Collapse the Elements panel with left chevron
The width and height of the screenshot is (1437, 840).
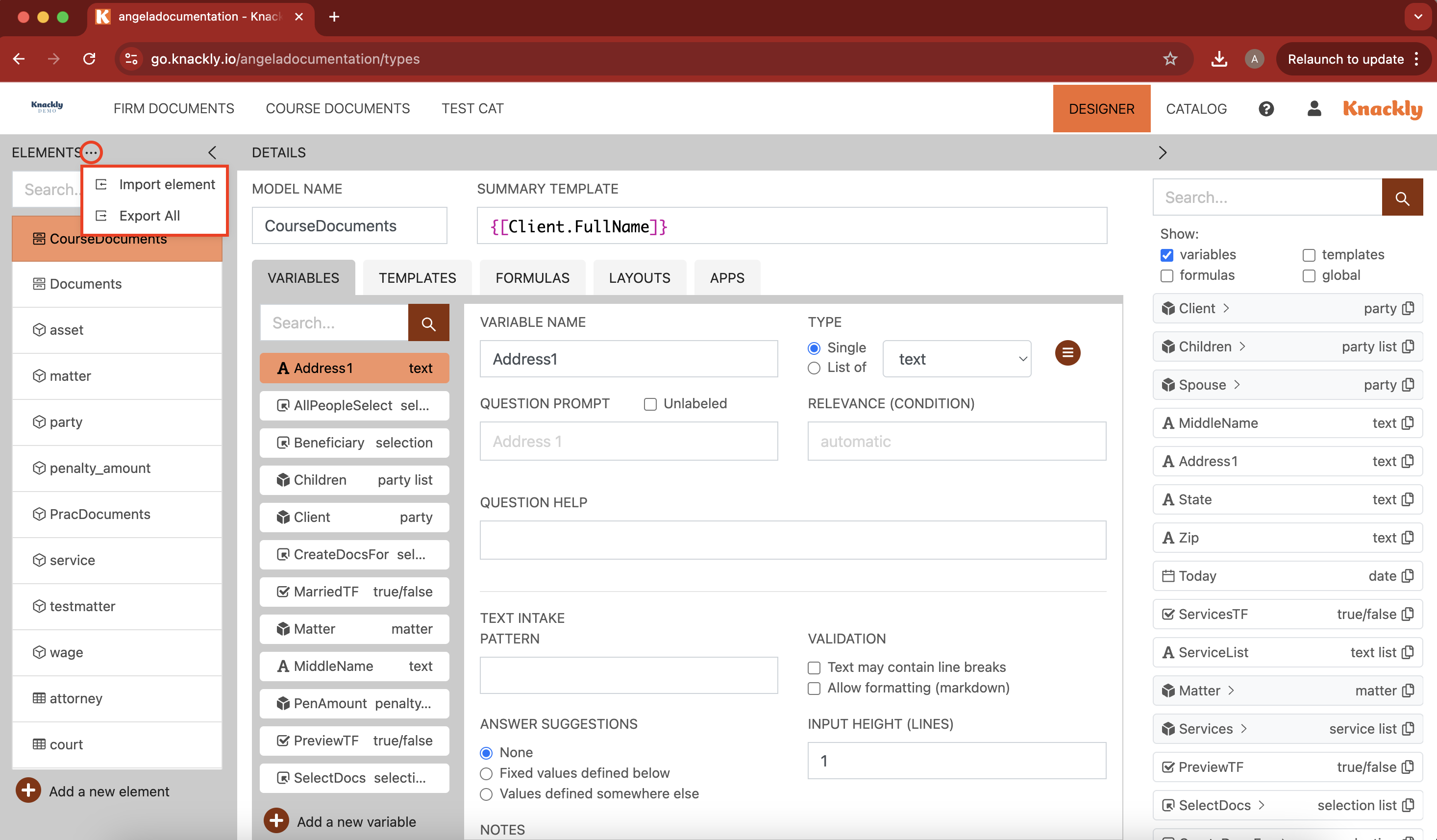212,152
